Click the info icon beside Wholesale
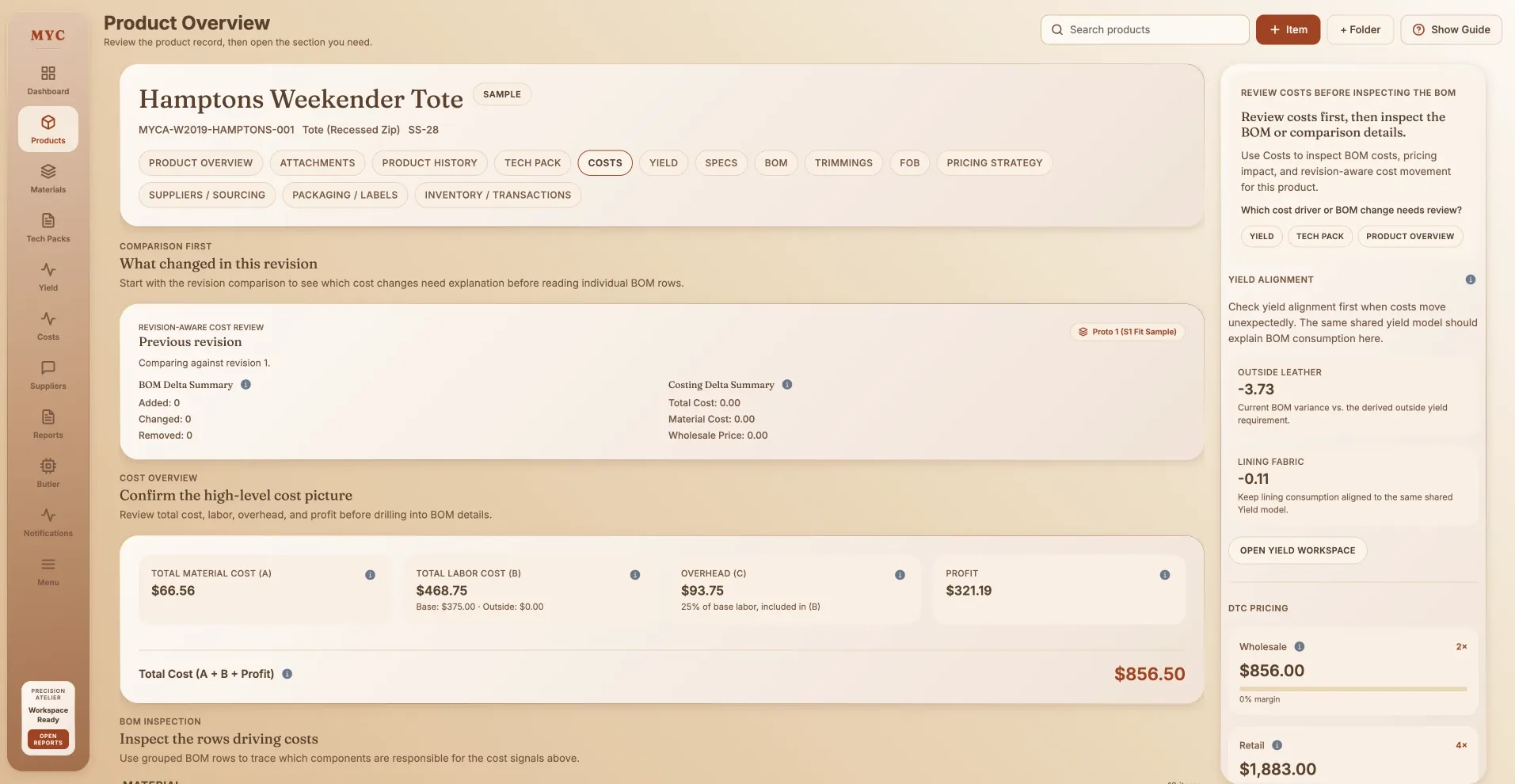Screen dimensions: 1515x784 (1300, 647)
